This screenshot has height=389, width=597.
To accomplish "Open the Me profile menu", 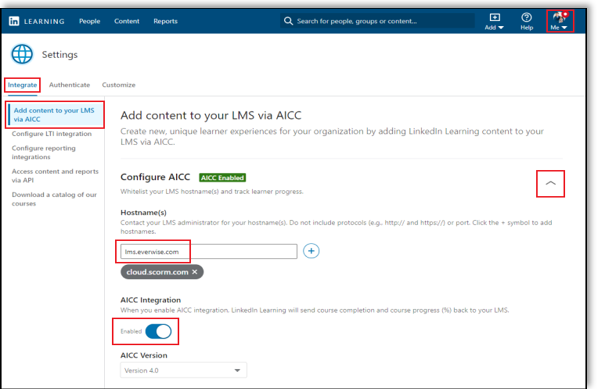I will tap(559, 21).
